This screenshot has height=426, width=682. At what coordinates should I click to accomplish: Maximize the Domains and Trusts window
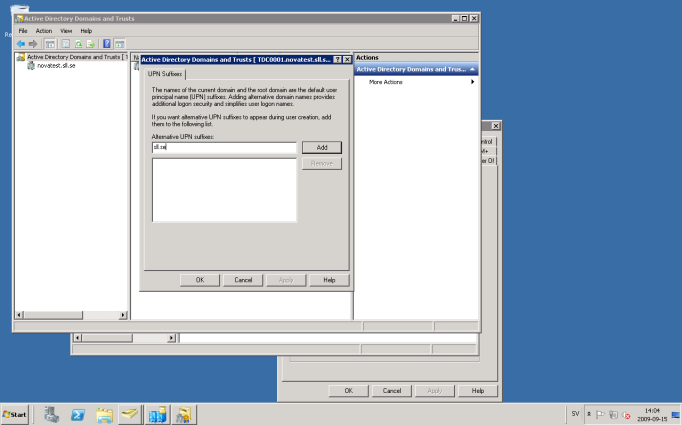tap(465, 19)
